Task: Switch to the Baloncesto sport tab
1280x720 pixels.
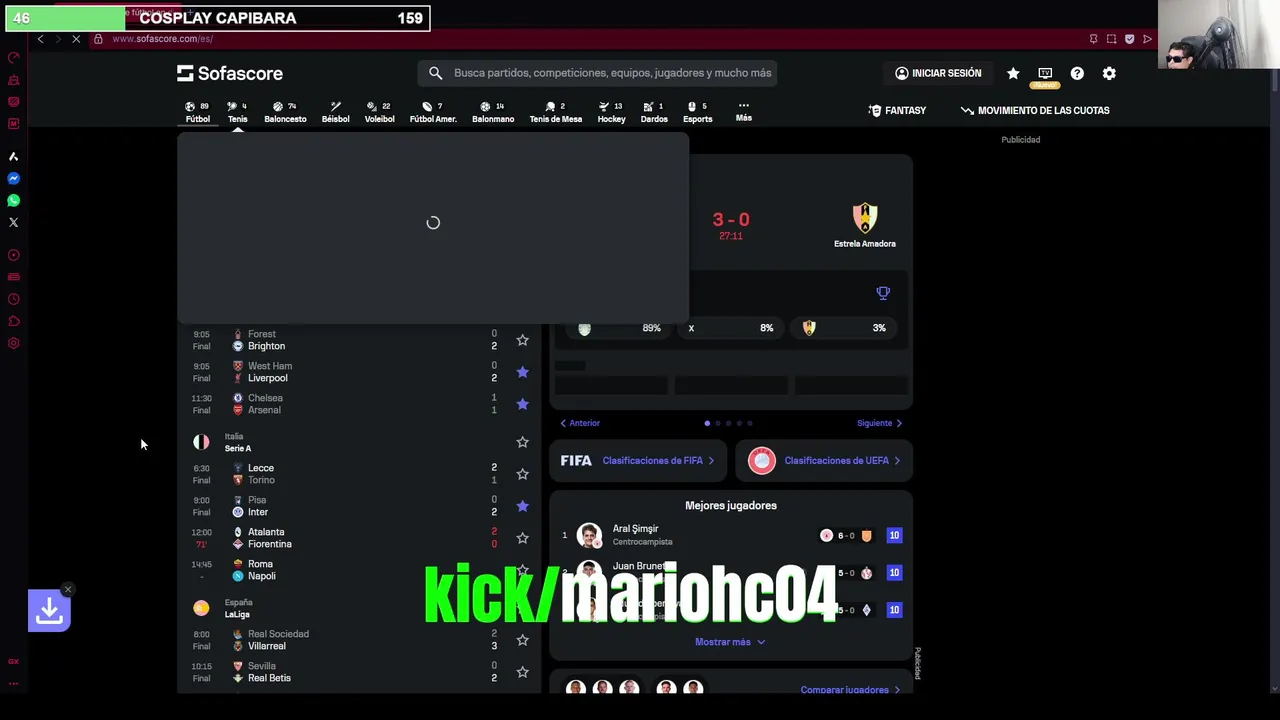Action: tap(285, 112)
